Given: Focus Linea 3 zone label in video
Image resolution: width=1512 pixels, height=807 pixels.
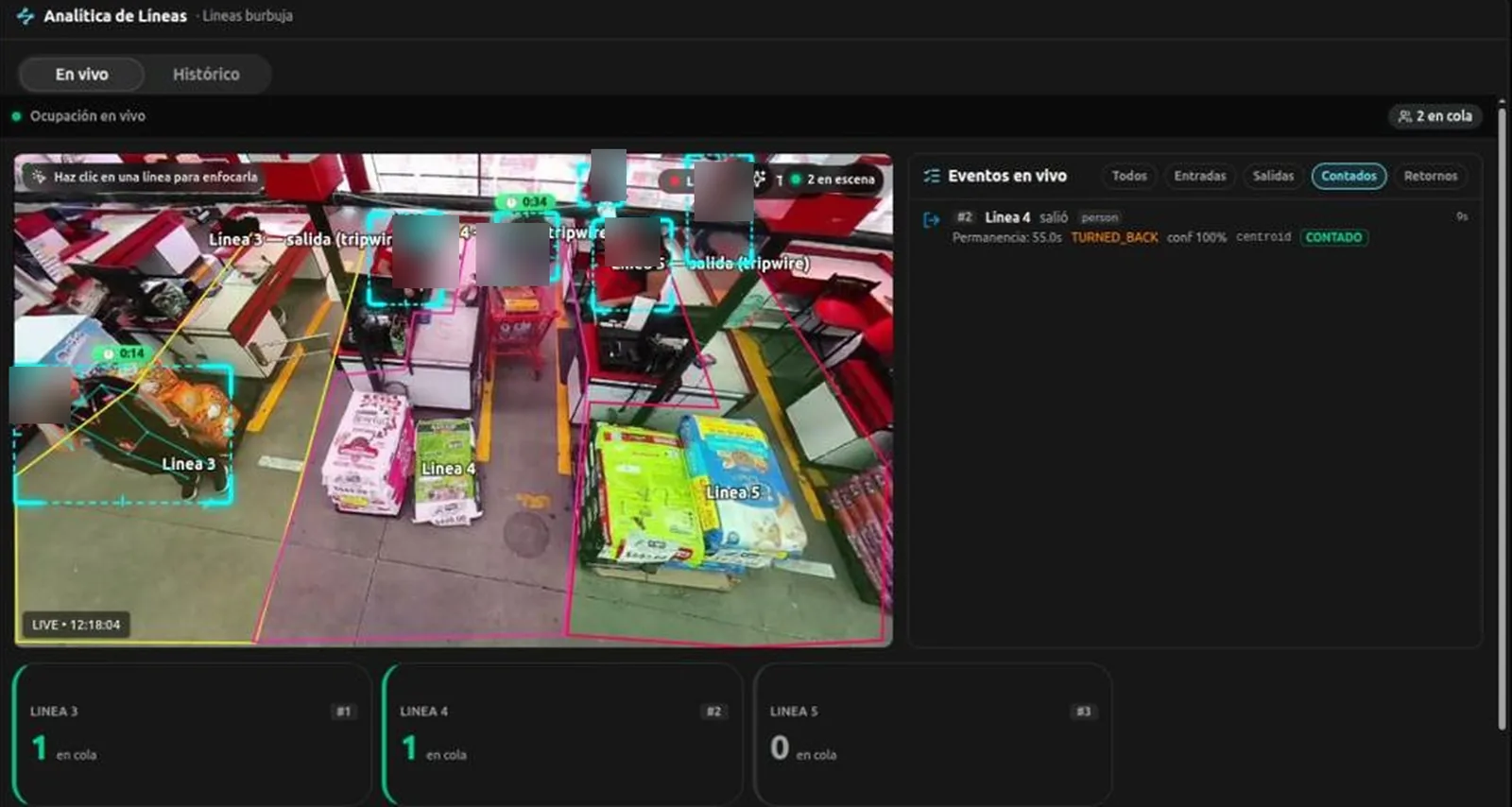Looking at the screenshot, I should coord(188,464).
